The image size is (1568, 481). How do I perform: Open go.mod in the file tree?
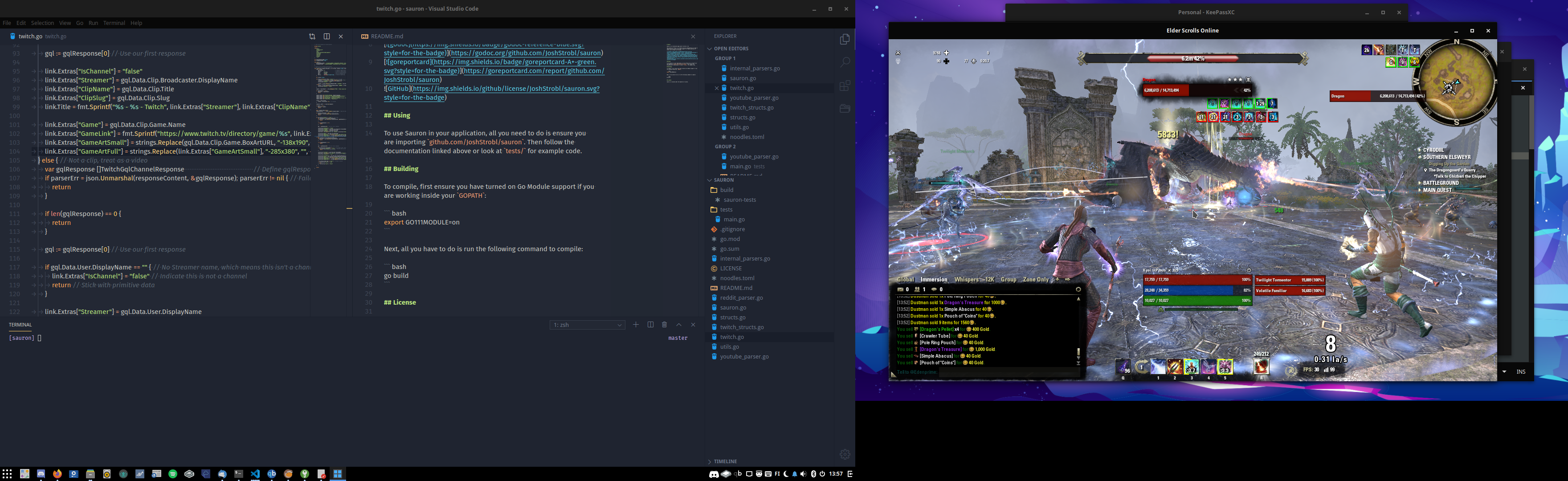pos(729,239)
